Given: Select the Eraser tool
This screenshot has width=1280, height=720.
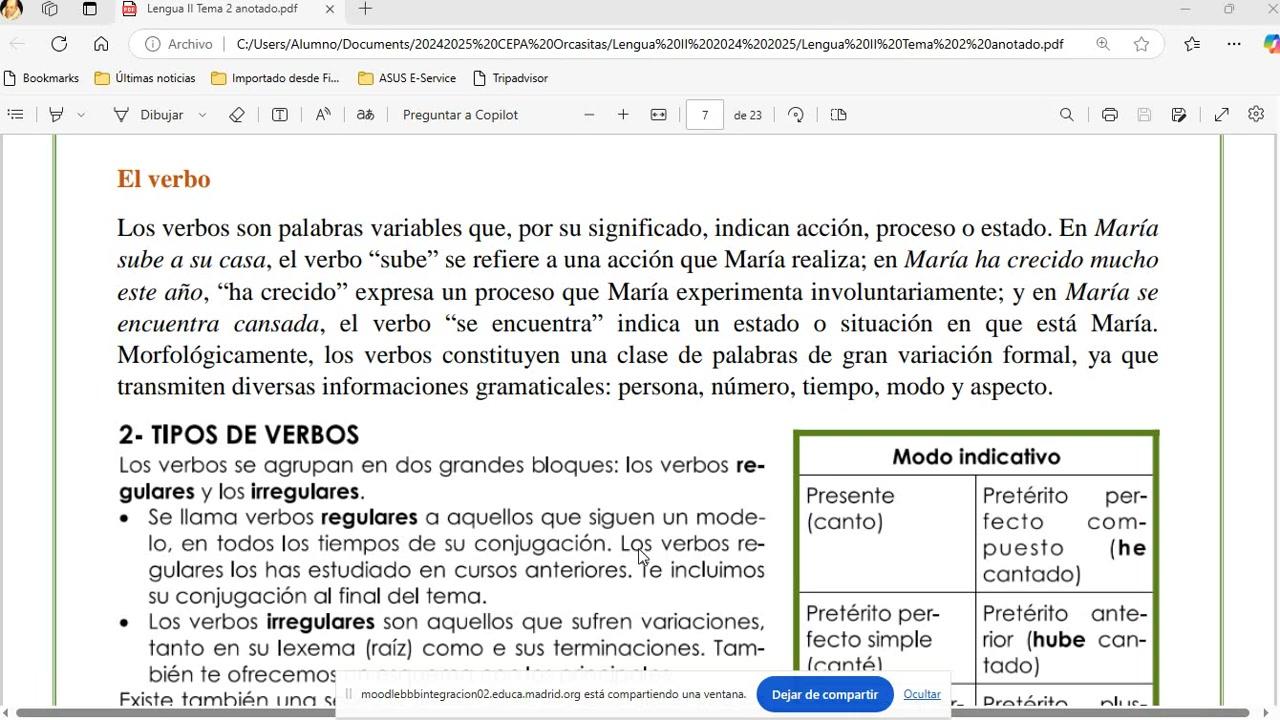Looking at the screenshot, I should 237,115.
